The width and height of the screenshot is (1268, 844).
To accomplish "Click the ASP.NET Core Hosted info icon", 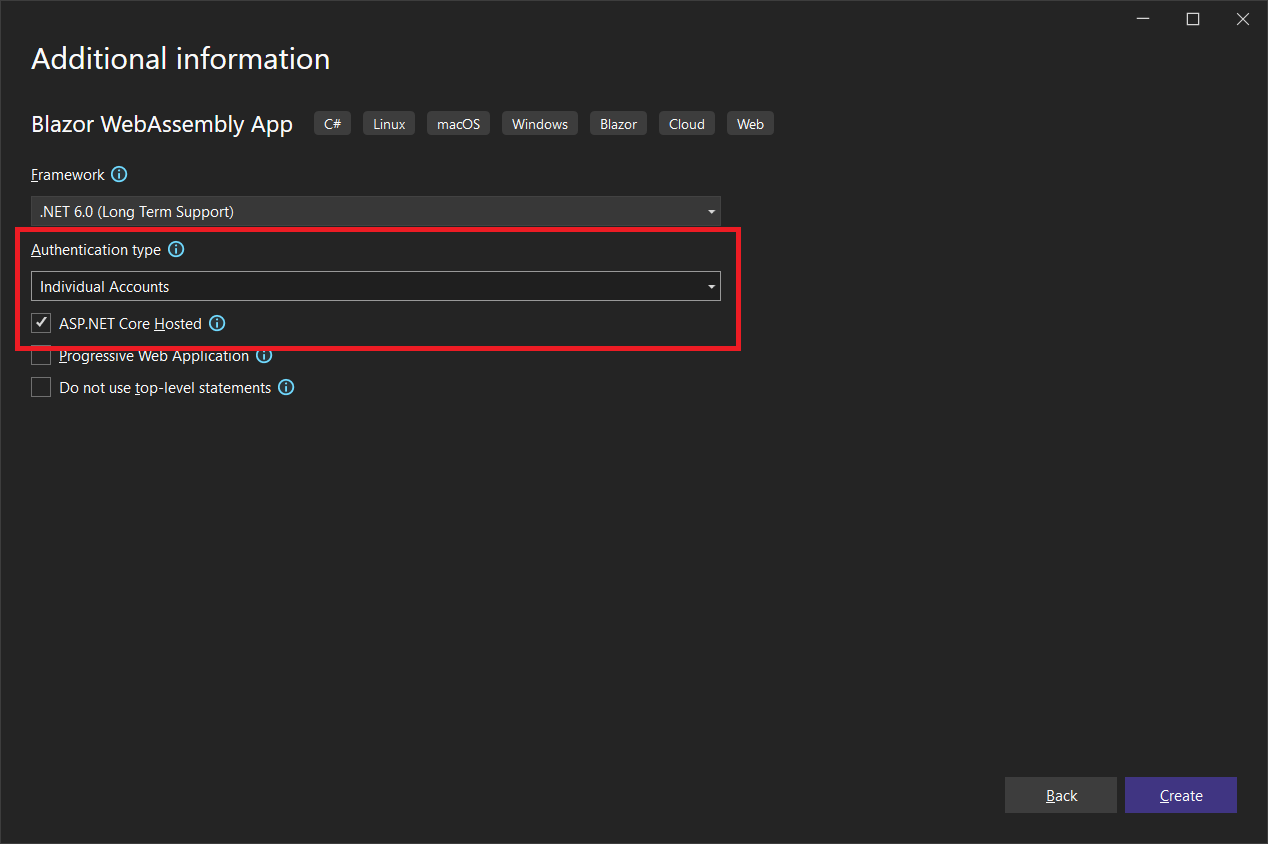I will coord(217,323).
